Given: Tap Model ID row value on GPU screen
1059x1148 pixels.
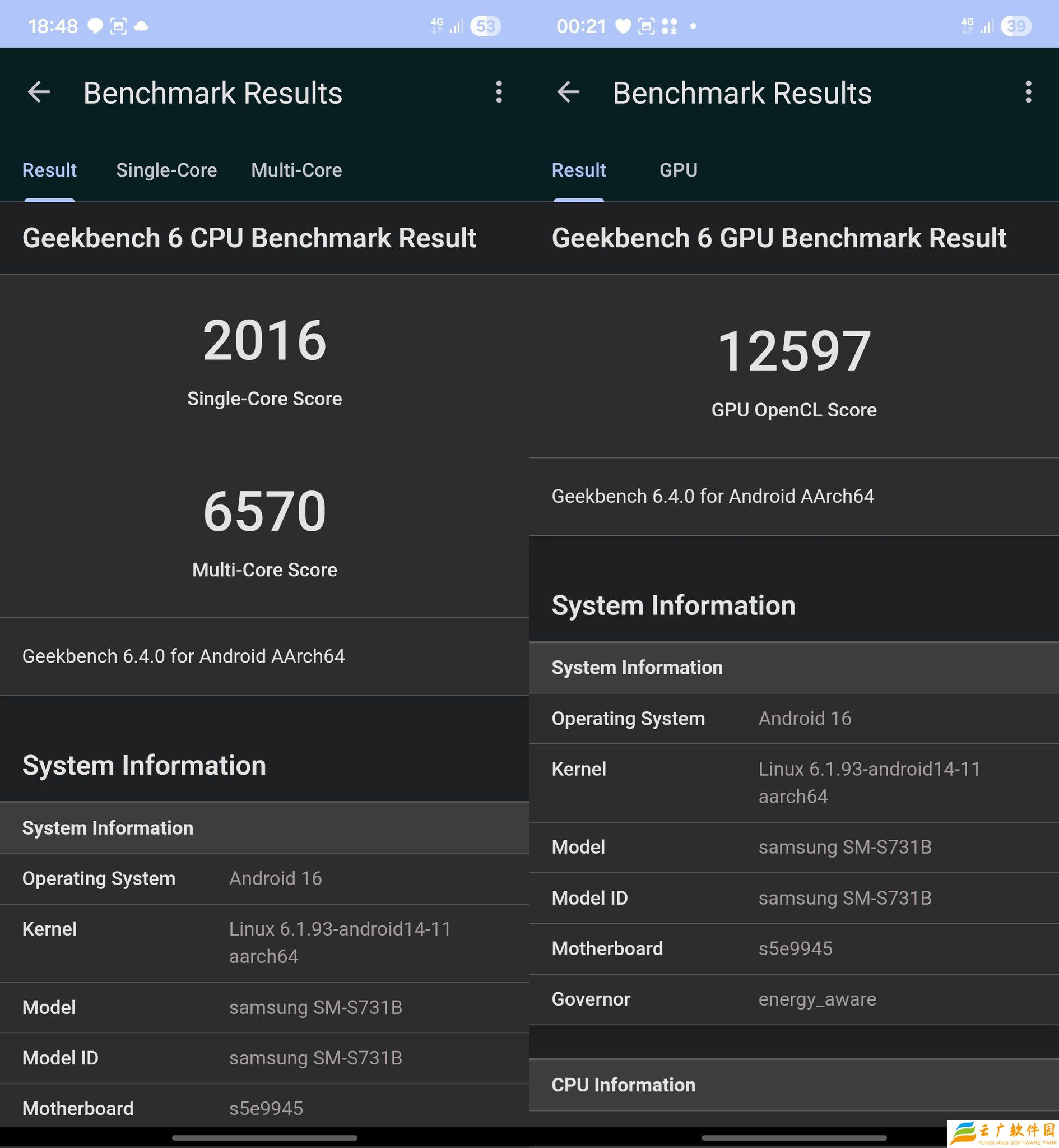Looking at the screenshot, I should 846,898.
